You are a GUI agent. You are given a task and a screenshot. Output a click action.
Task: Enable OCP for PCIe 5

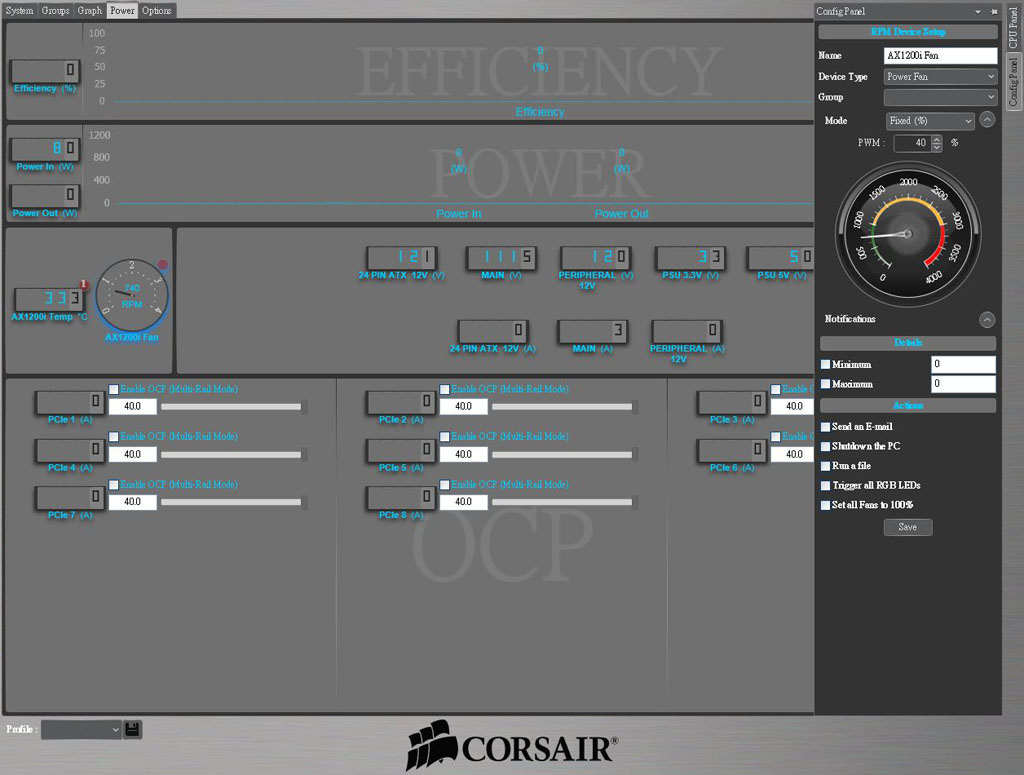[x=445, y=437]
